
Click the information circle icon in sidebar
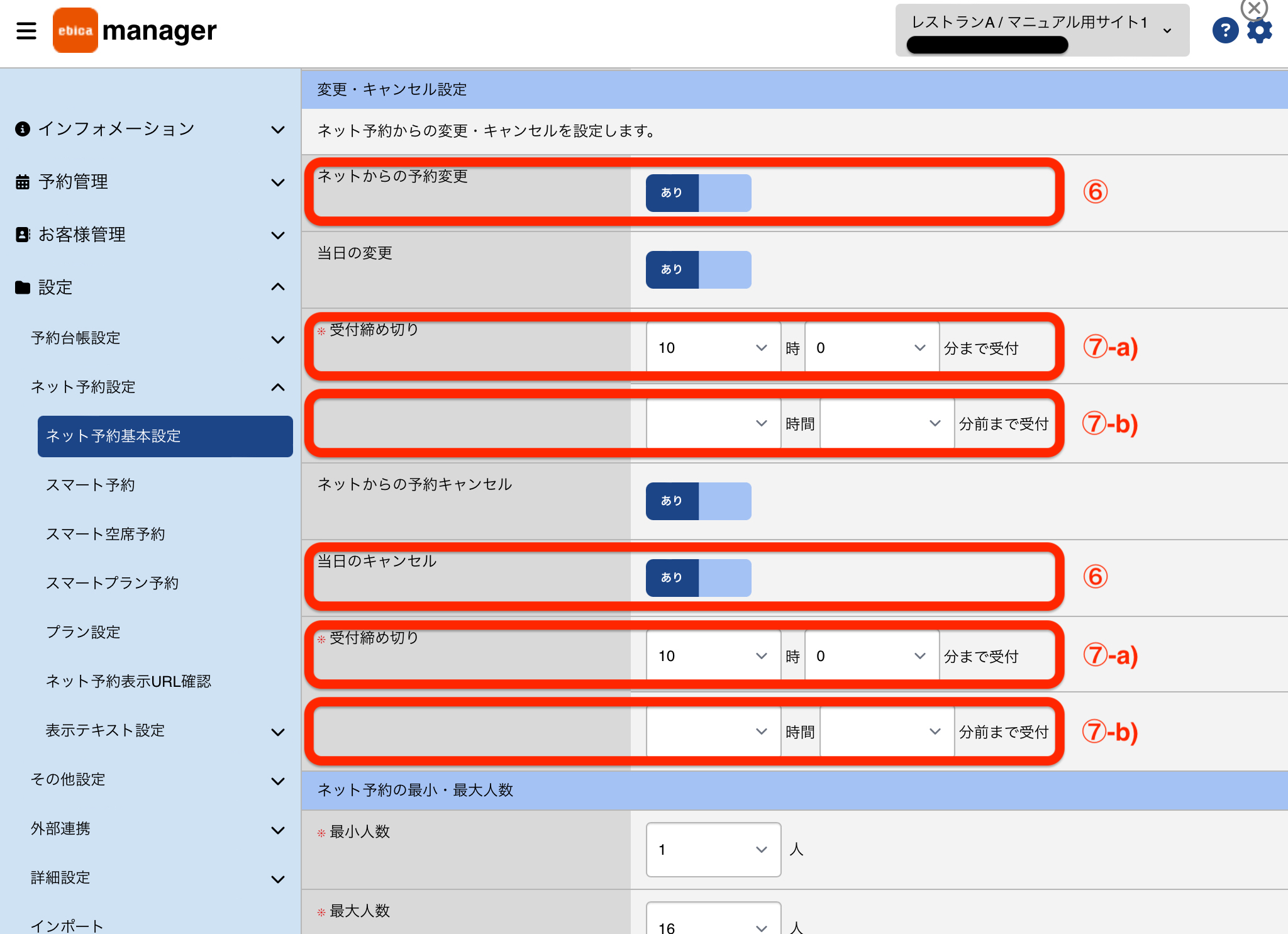(x=23, y=129)
